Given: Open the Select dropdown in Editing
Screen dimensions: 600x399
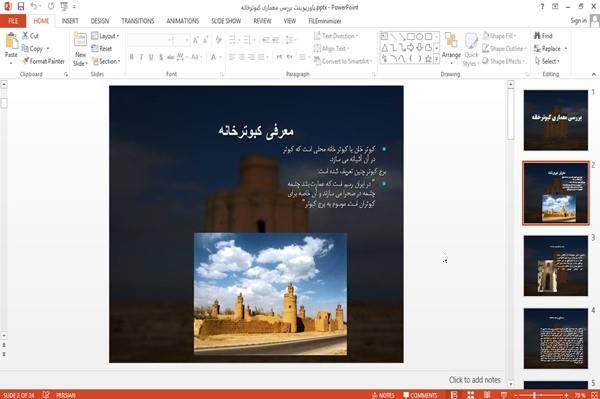Looking at the screenshot, I should point(547,61).
